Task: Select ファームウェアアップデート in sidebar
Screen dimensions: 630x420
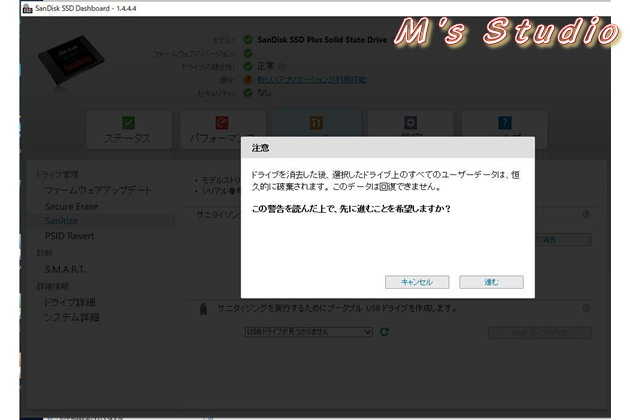Action: 98,190
